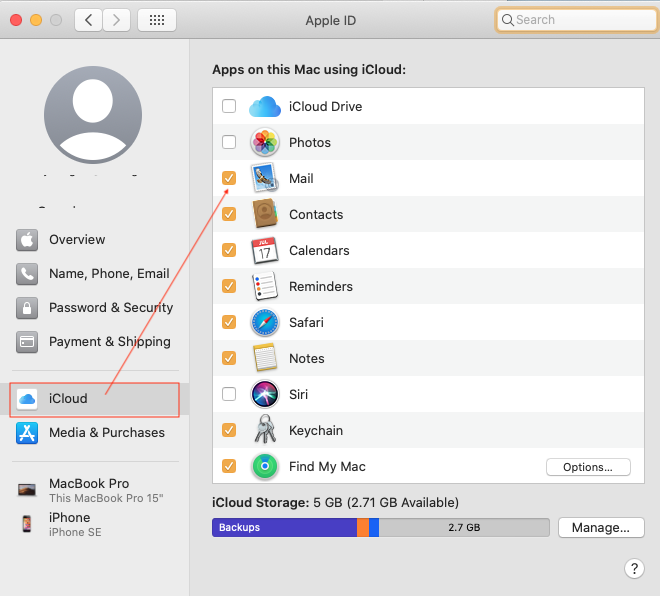Click the Photos app icon

click(x=265, y=142)
